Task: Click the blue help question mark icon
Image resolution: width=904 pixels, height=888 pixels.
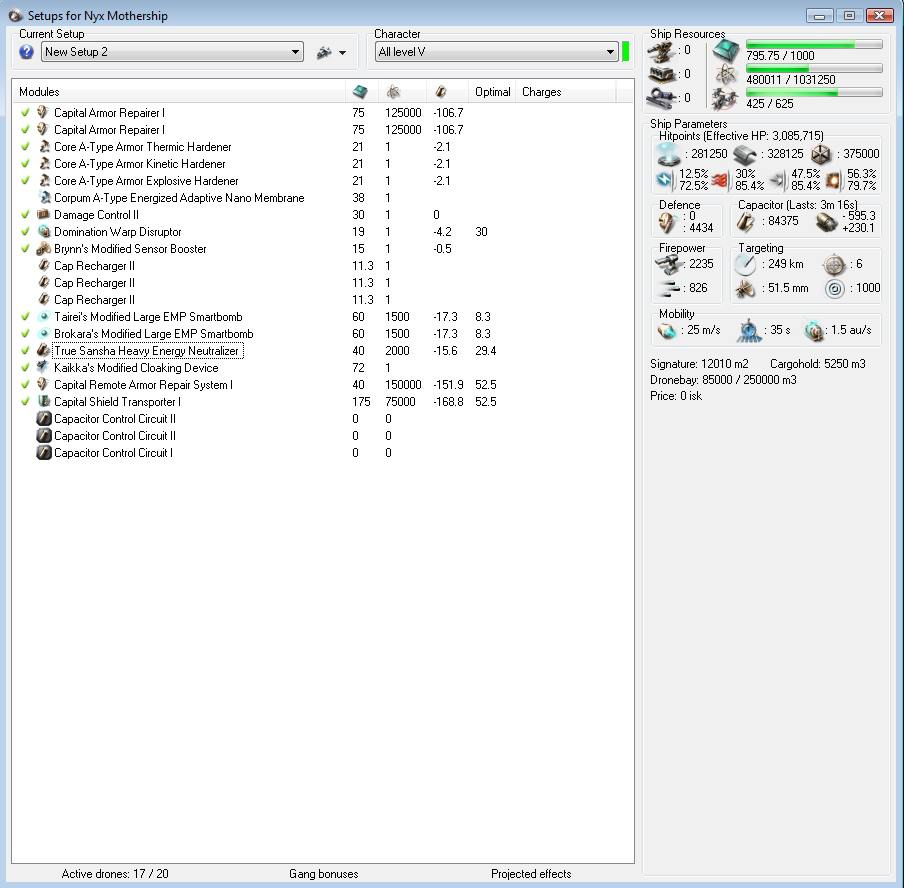Action: click(26, 52)
